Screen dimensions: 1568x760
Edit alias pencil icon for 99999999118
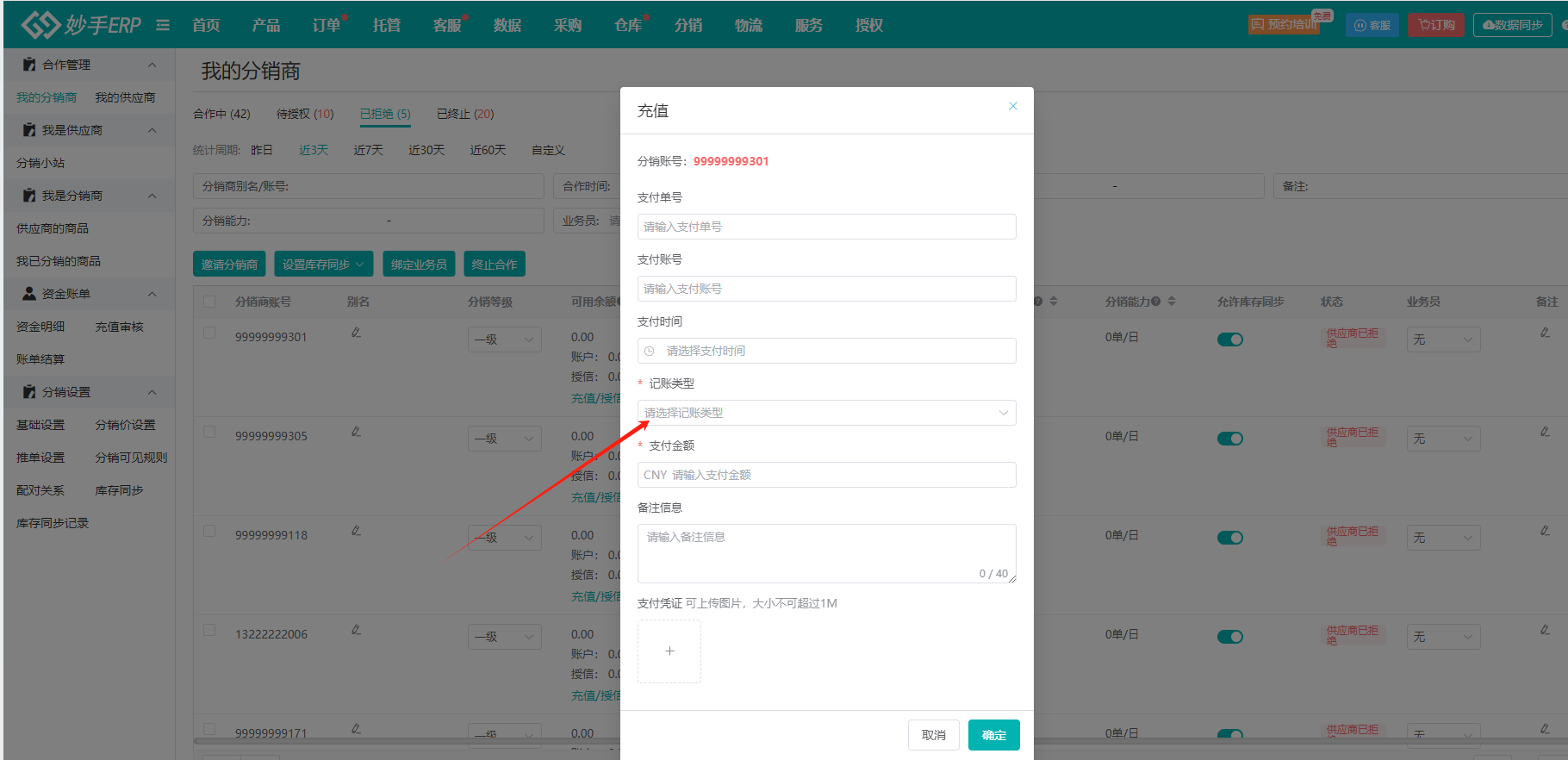[x=356, y=531]
